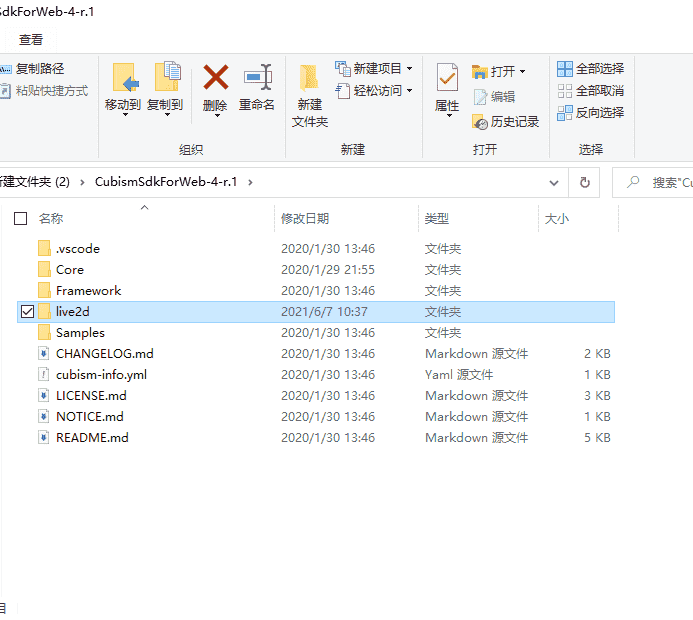Image resolution: width=693 pixels, height=620 pixels.
Task: Select the Framework folder name
Action: click(88, 290)
